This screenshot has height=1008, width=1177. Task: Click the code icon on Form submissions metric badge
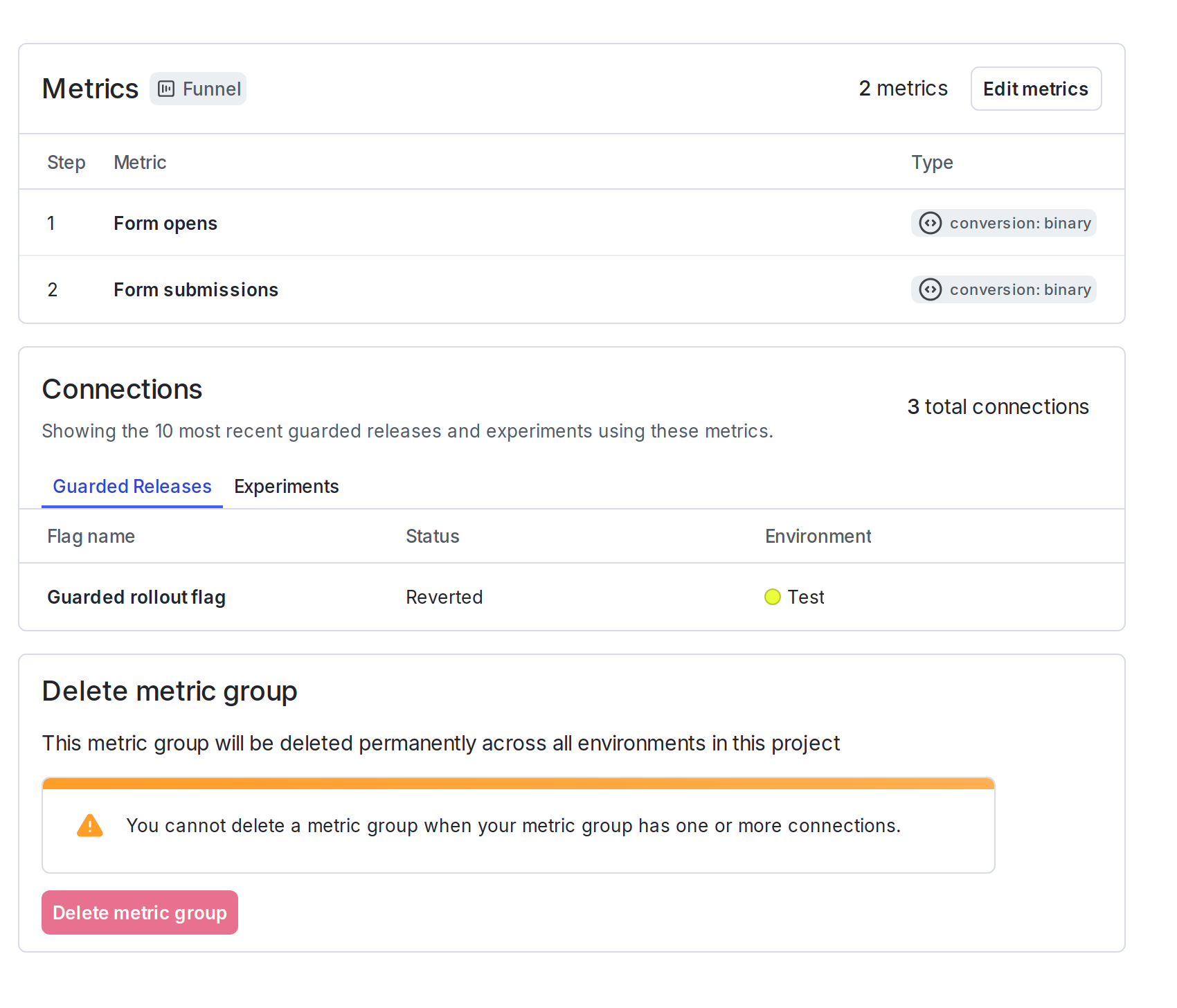(x=931, y=289)
